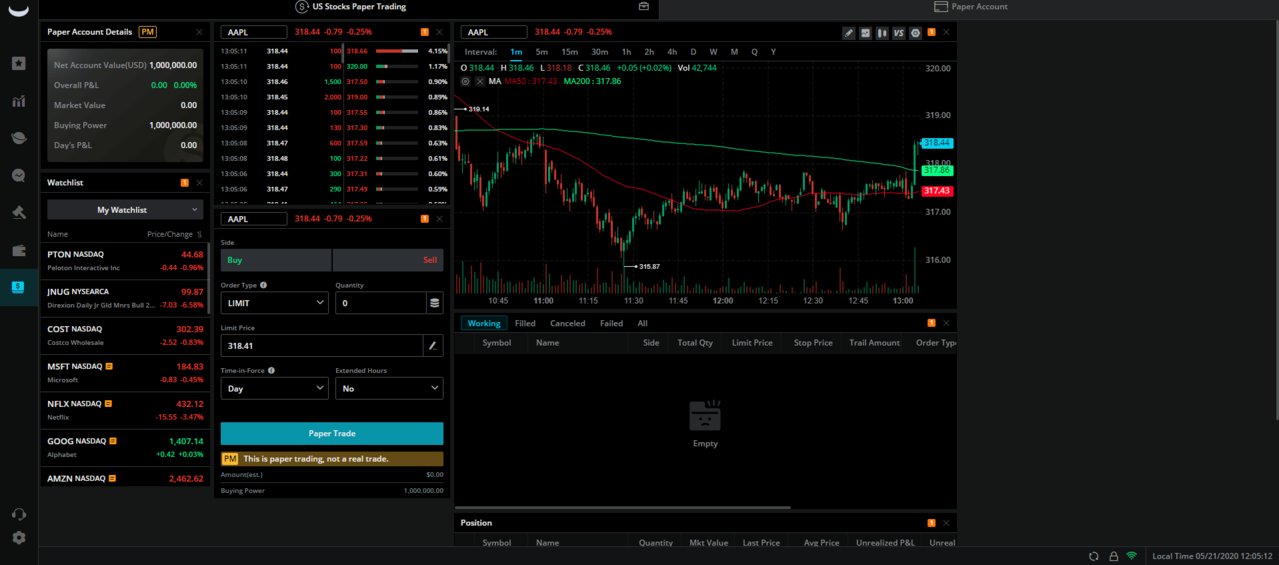
Task: Click the network signal icon in status bar
Action: pyautogui.click(x=1132, y=556)
